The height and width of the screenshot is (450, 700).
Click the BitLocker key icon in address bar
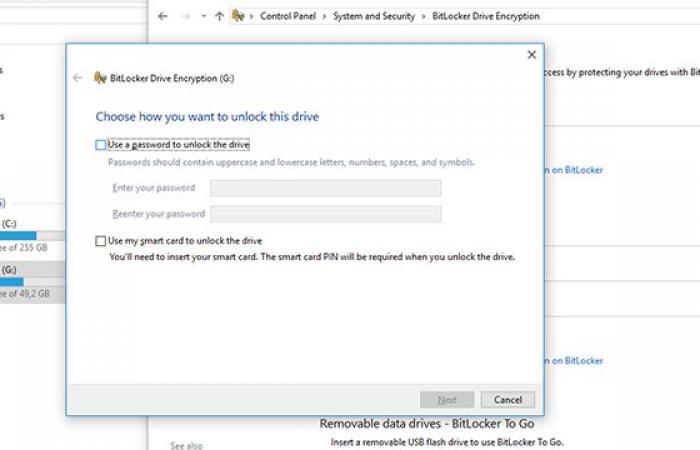coord(238,16)
